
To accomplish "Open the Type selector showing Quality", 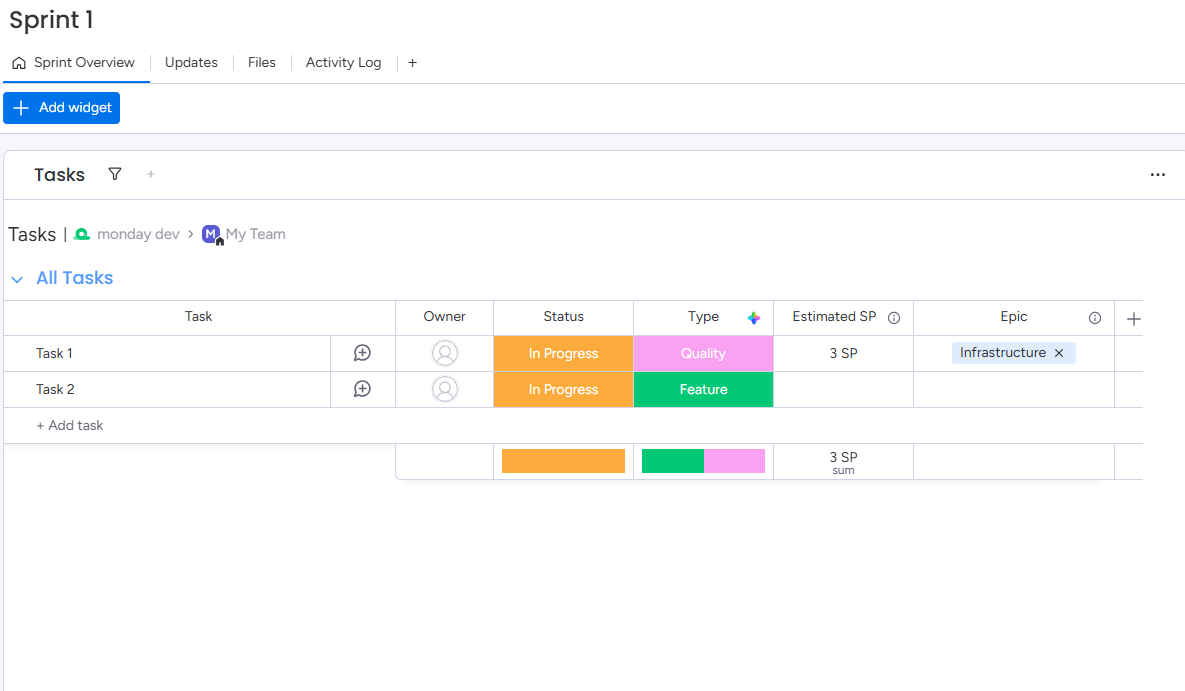I will coord(703,352).
